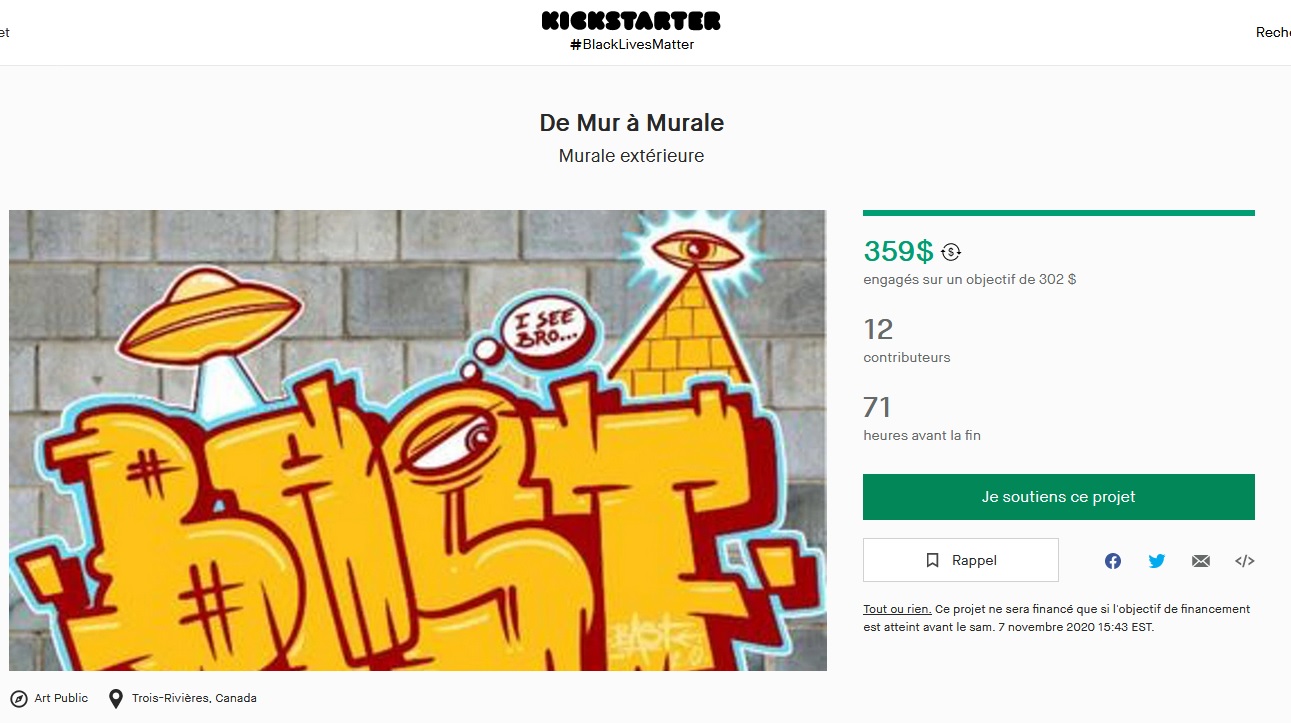Open the Art Public category link
Viewport: 1291px width, 723px height.
click(x=61, y=698)
